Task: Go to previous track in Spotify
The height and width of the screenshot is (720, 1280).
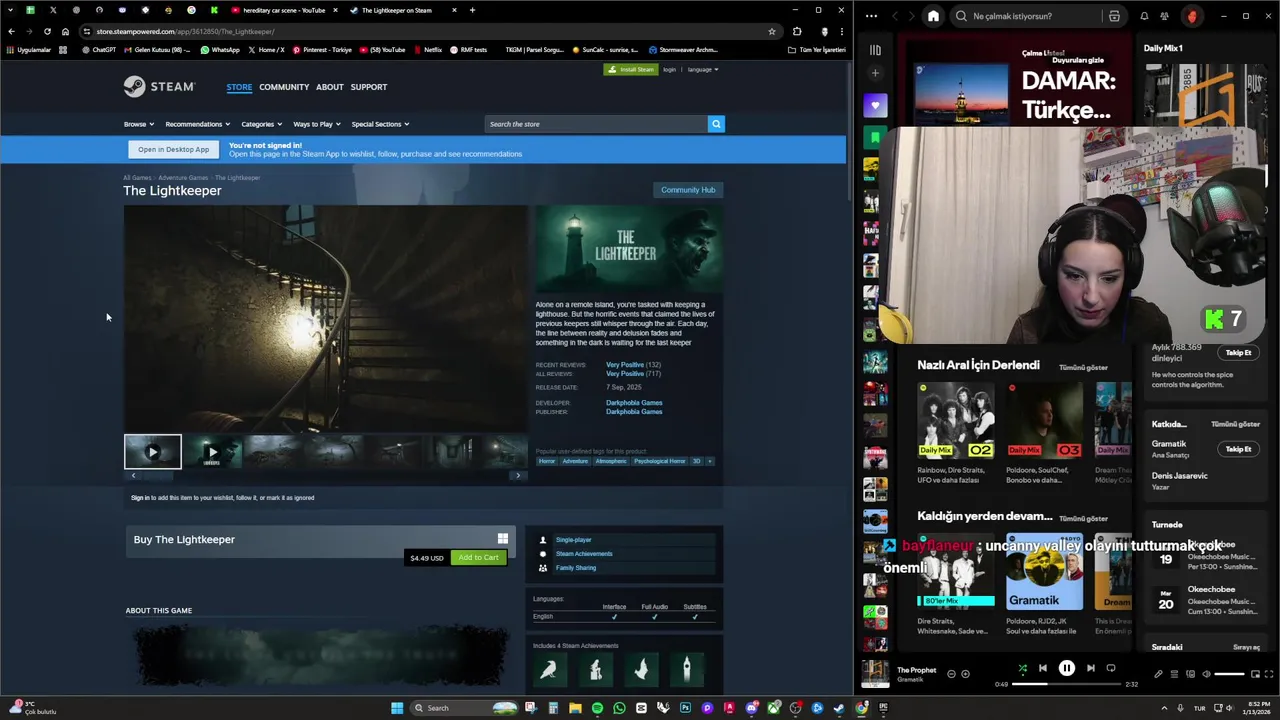Action: point(1043,668)
